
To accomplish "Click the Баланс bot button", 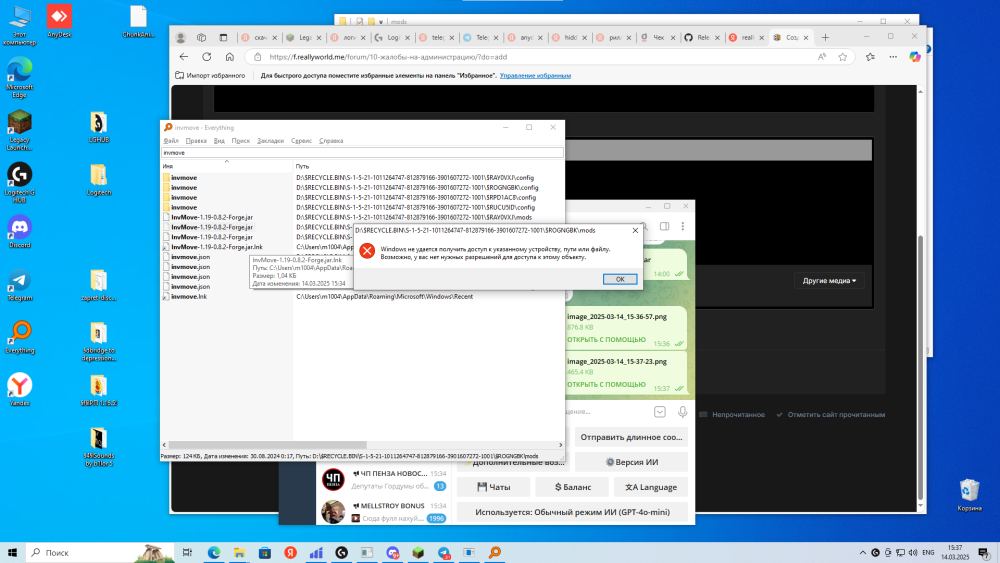I will coord(572,486).
